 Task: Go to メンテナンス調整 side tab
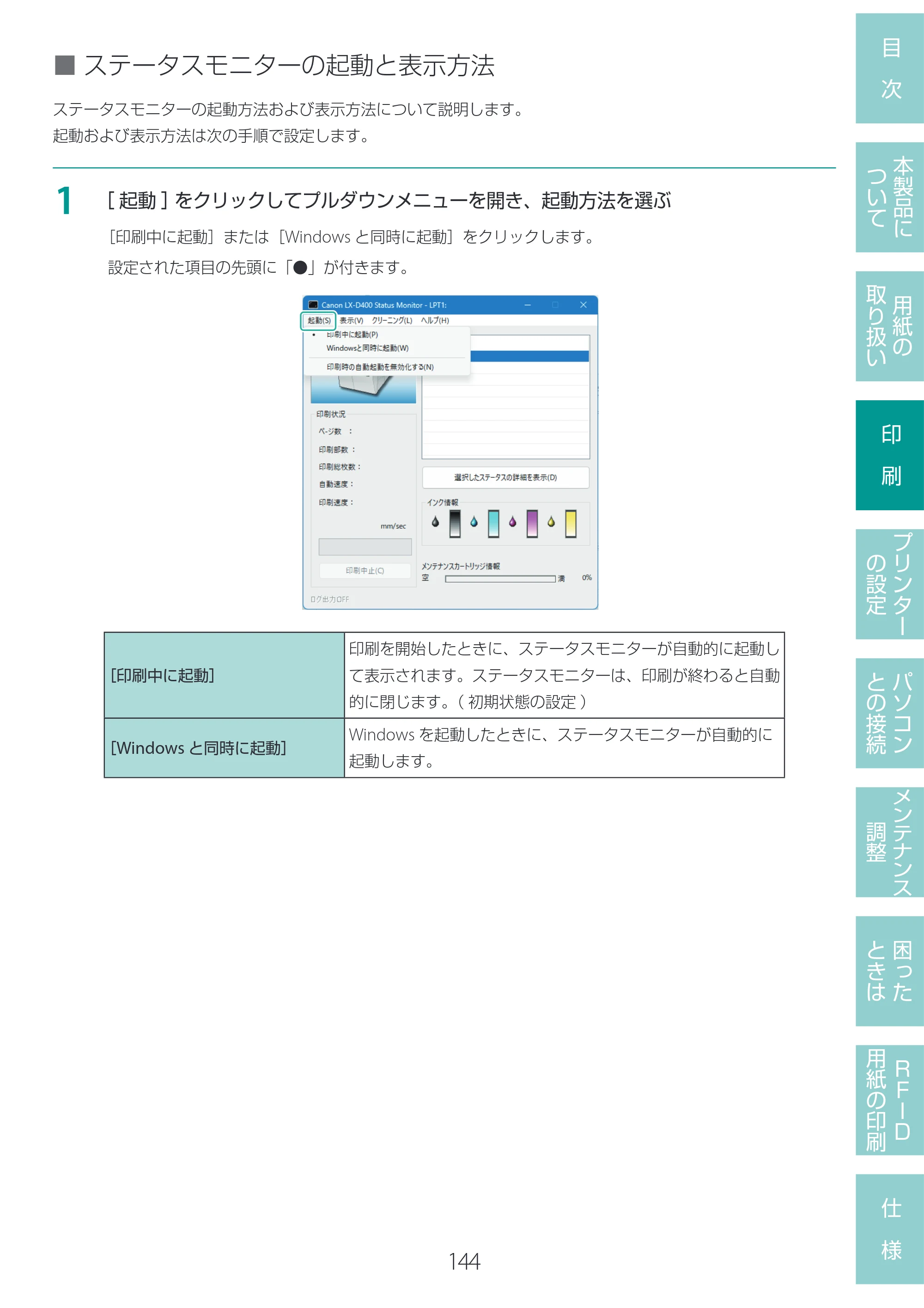(890, 842)
